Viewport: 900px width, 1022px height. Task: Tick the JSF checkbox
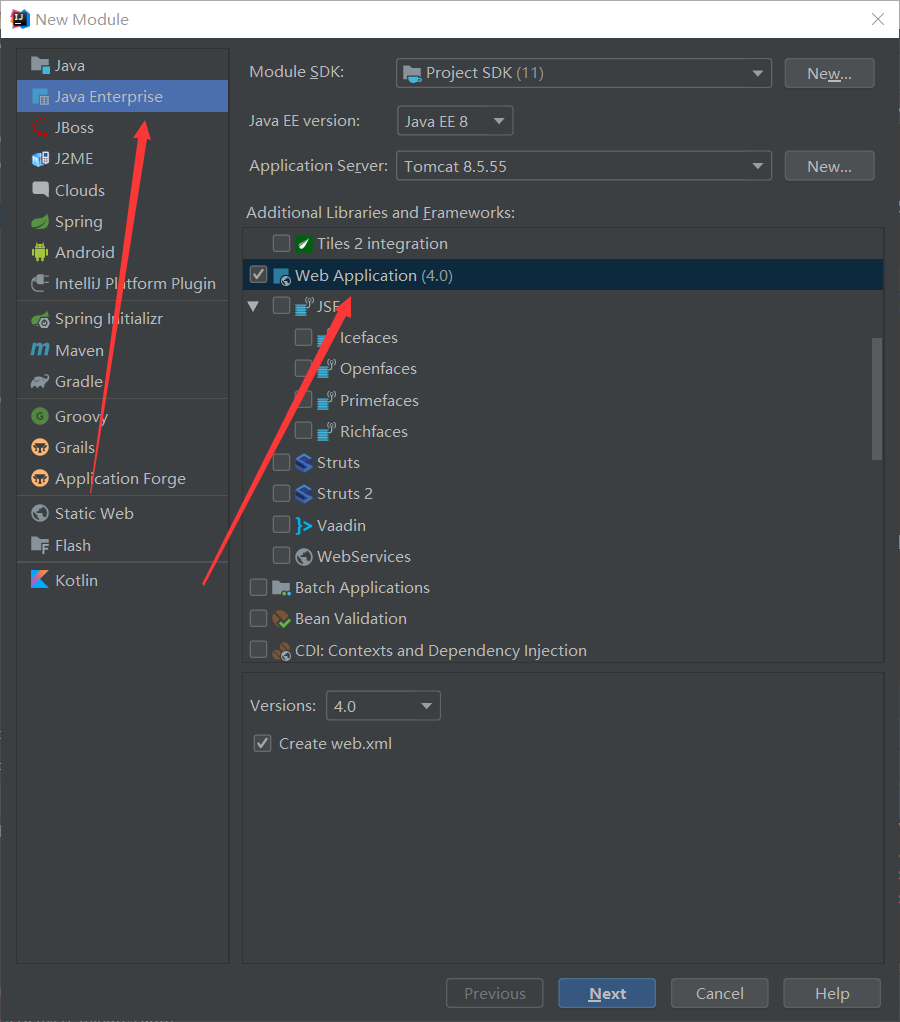coord(282,305)
